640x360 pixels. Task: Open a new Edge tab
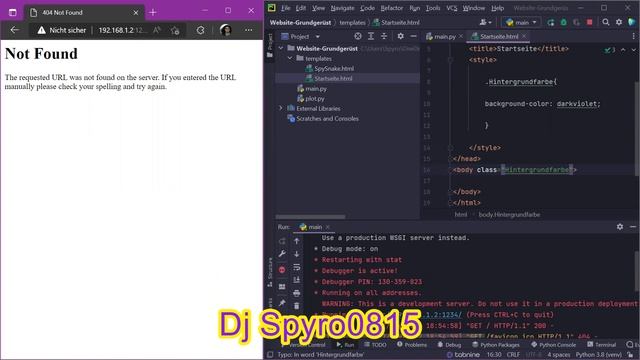coord(153,12)
